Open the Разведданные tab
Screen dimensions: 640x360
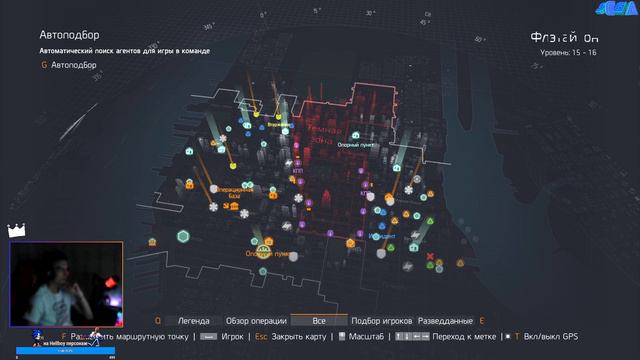click(x=445, y=321)
